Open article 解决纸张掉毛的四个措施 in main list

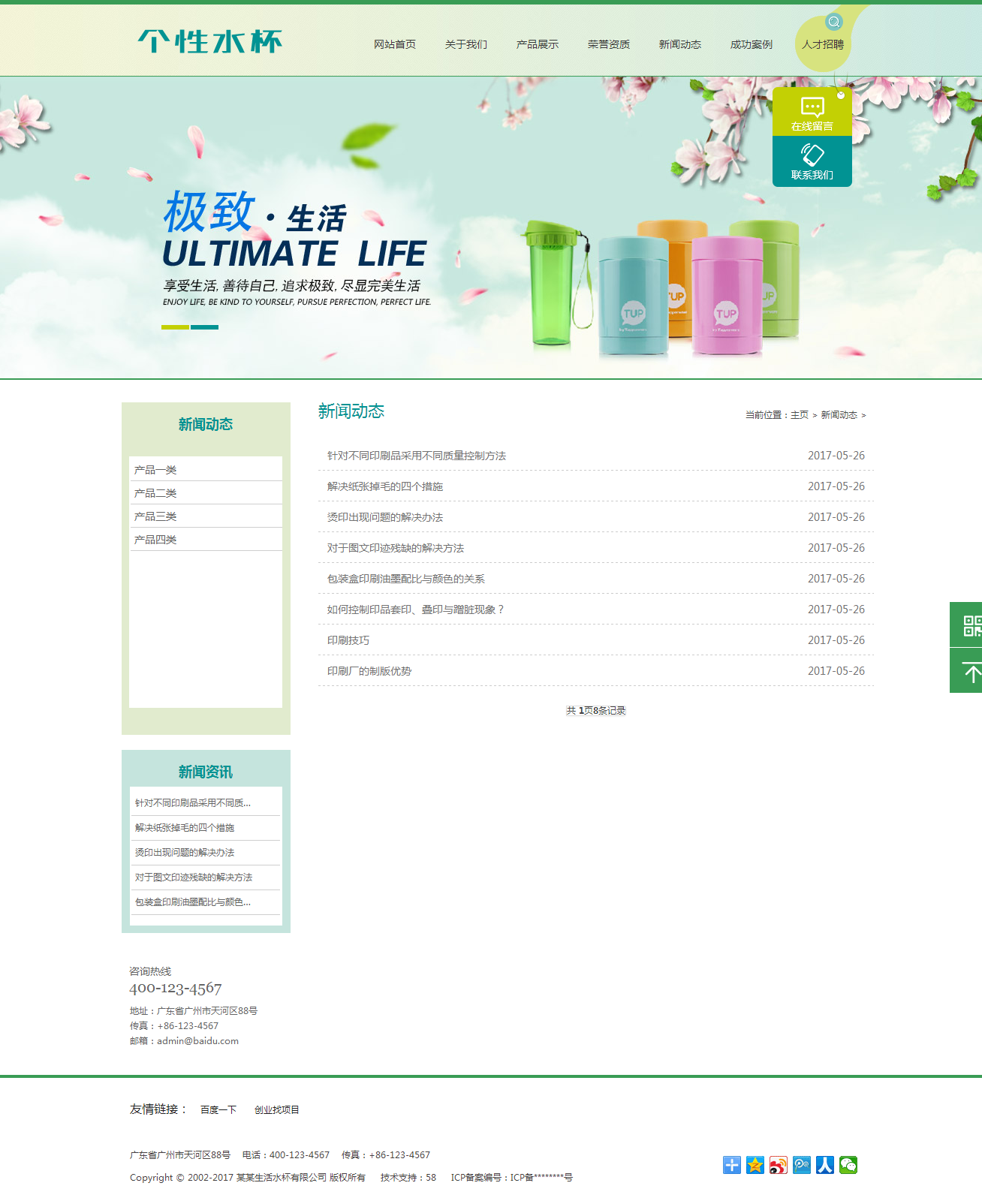[x=385, y=486]
